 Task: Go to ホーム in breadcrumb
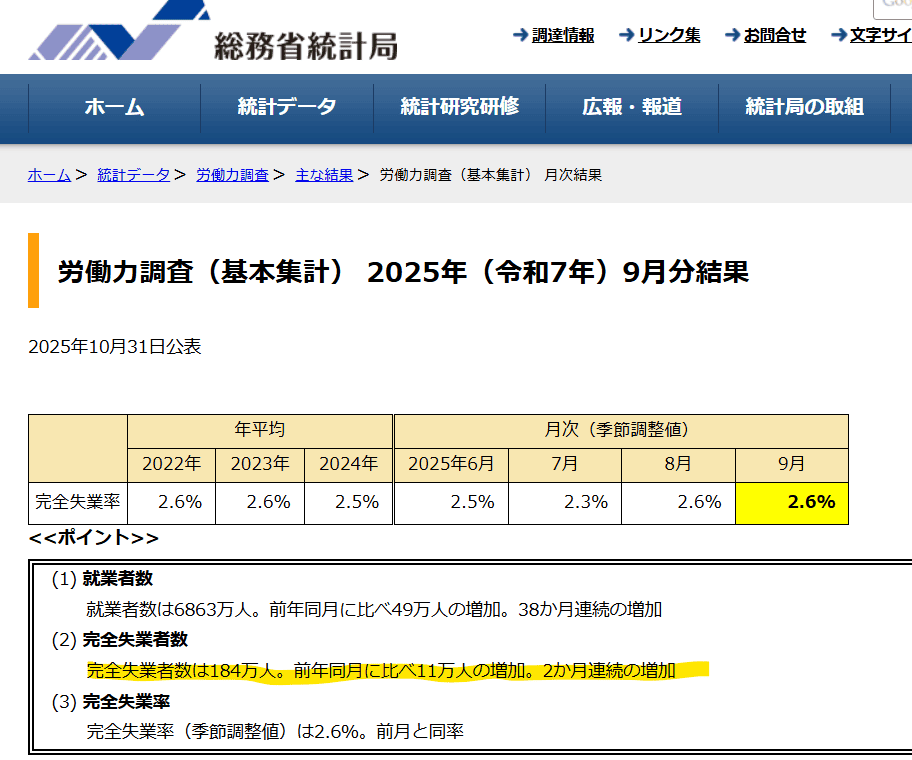pyautogui.click(x=49, y=175)
